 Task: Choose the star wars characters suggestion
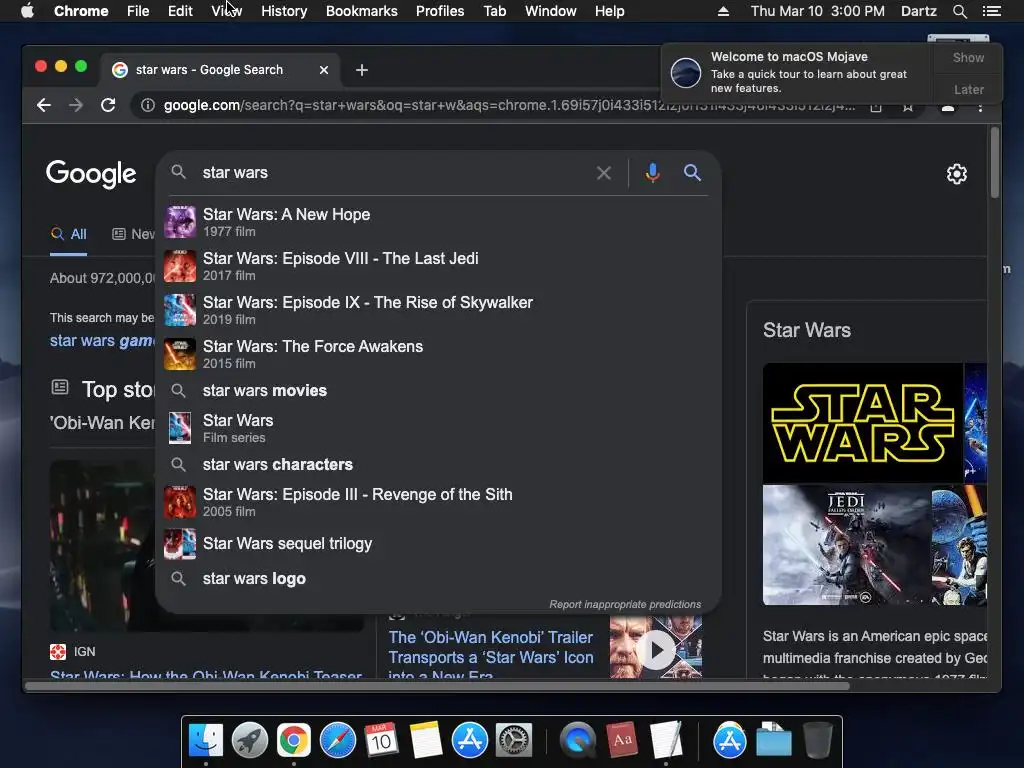click(x=438, y=464)
